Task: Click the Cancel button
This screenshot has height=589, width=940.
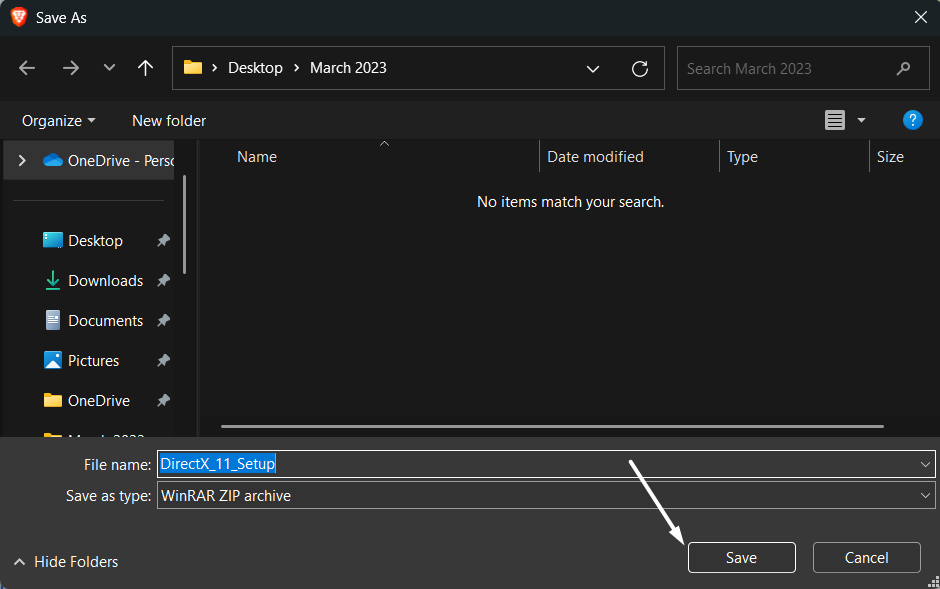Action: click(x=866, y=558)
